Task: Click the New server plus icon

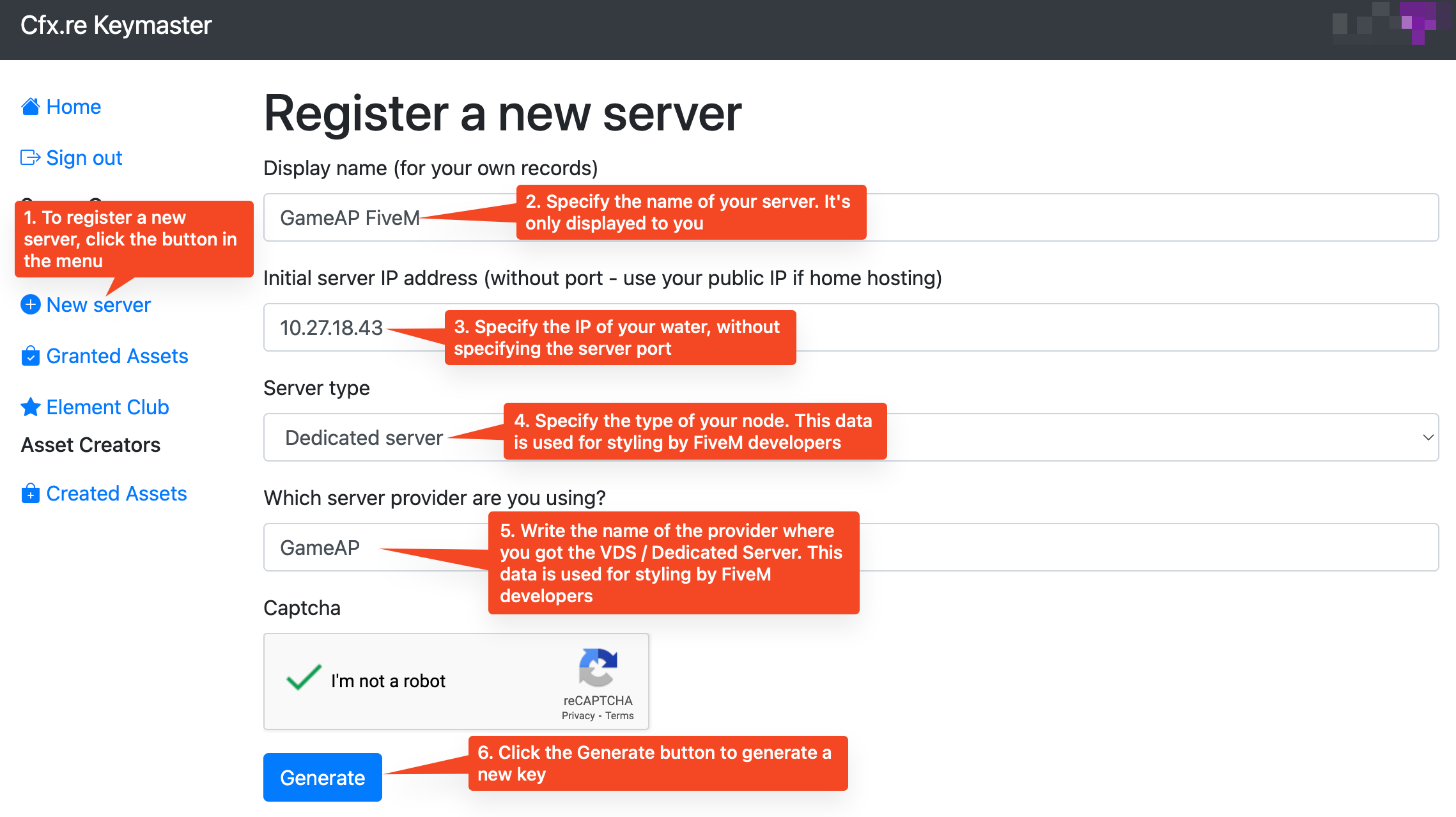Action: tap(31, 305)
